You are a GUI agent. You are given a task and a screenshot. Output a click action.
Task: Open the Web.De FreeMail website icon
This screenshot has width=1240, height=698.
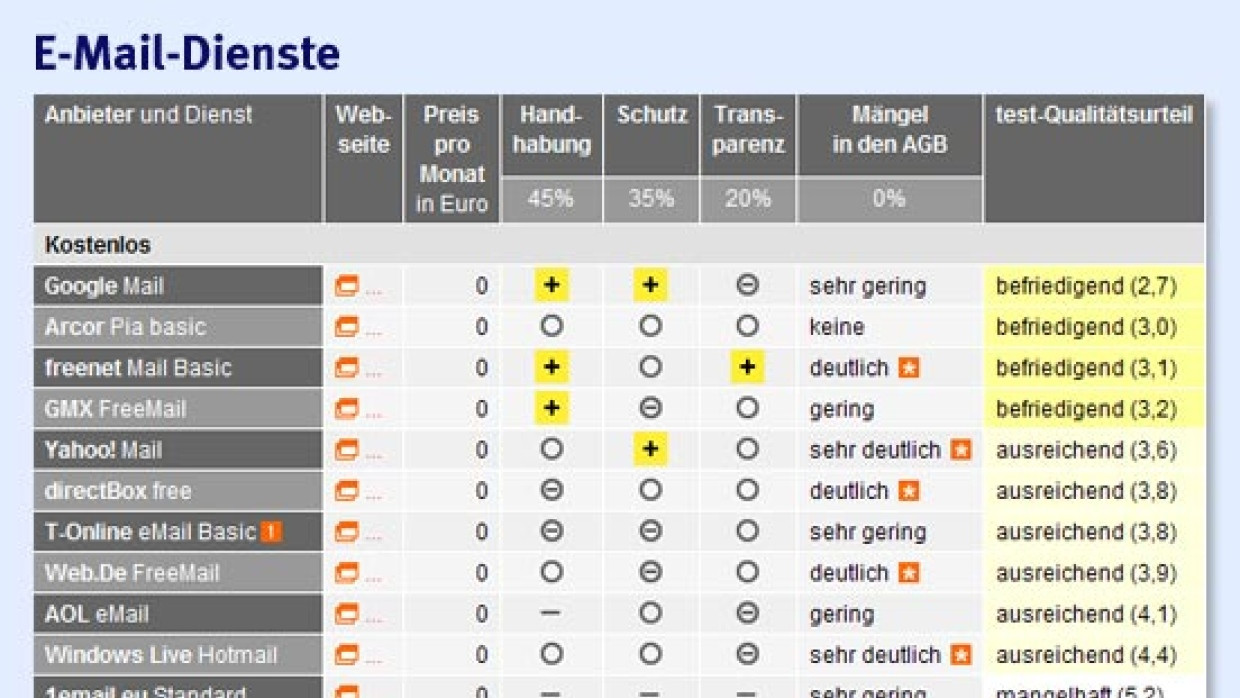(x=346, y=573)
